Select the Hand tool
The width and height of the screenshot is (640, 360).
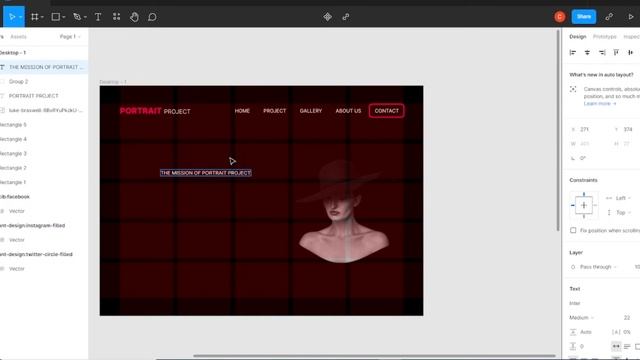pyautogui.click(x=134, y=17)
